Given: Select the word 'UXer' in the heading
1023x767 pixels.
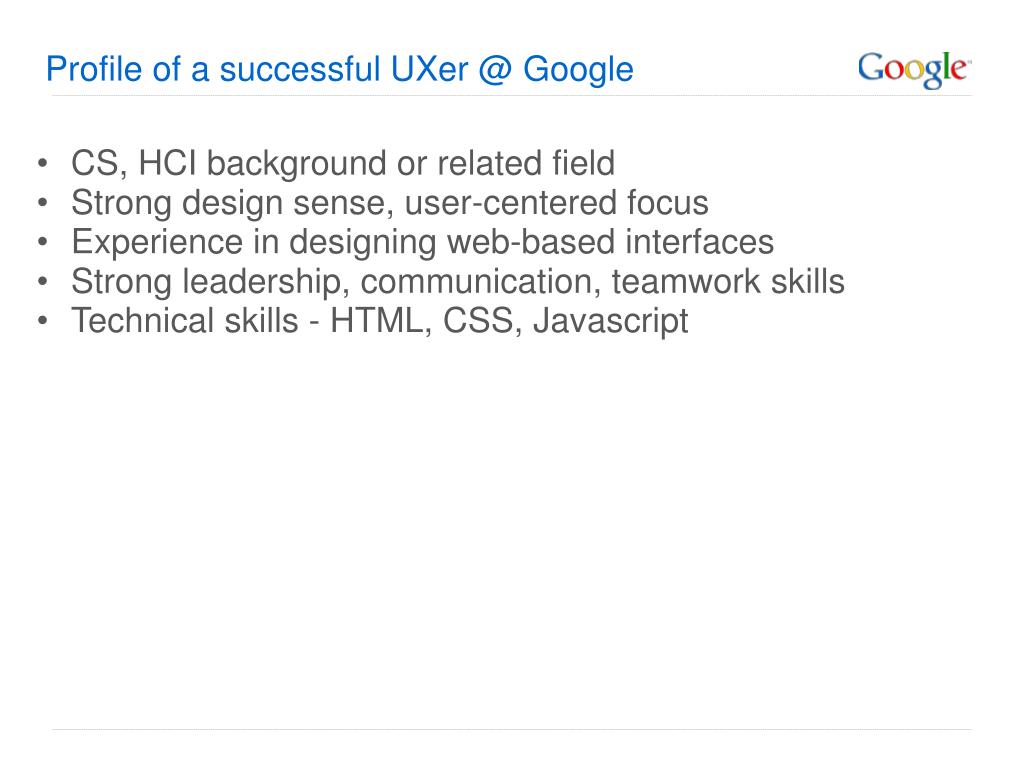Looking at the screenshot, I should tap(429, 69).
